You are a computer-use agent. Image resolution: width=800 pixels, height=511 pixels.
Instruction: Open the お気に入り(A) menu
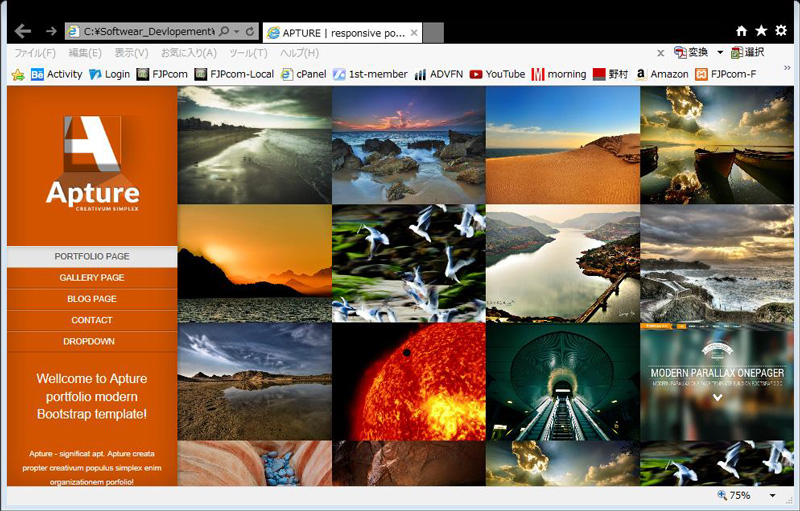(189, 53)
